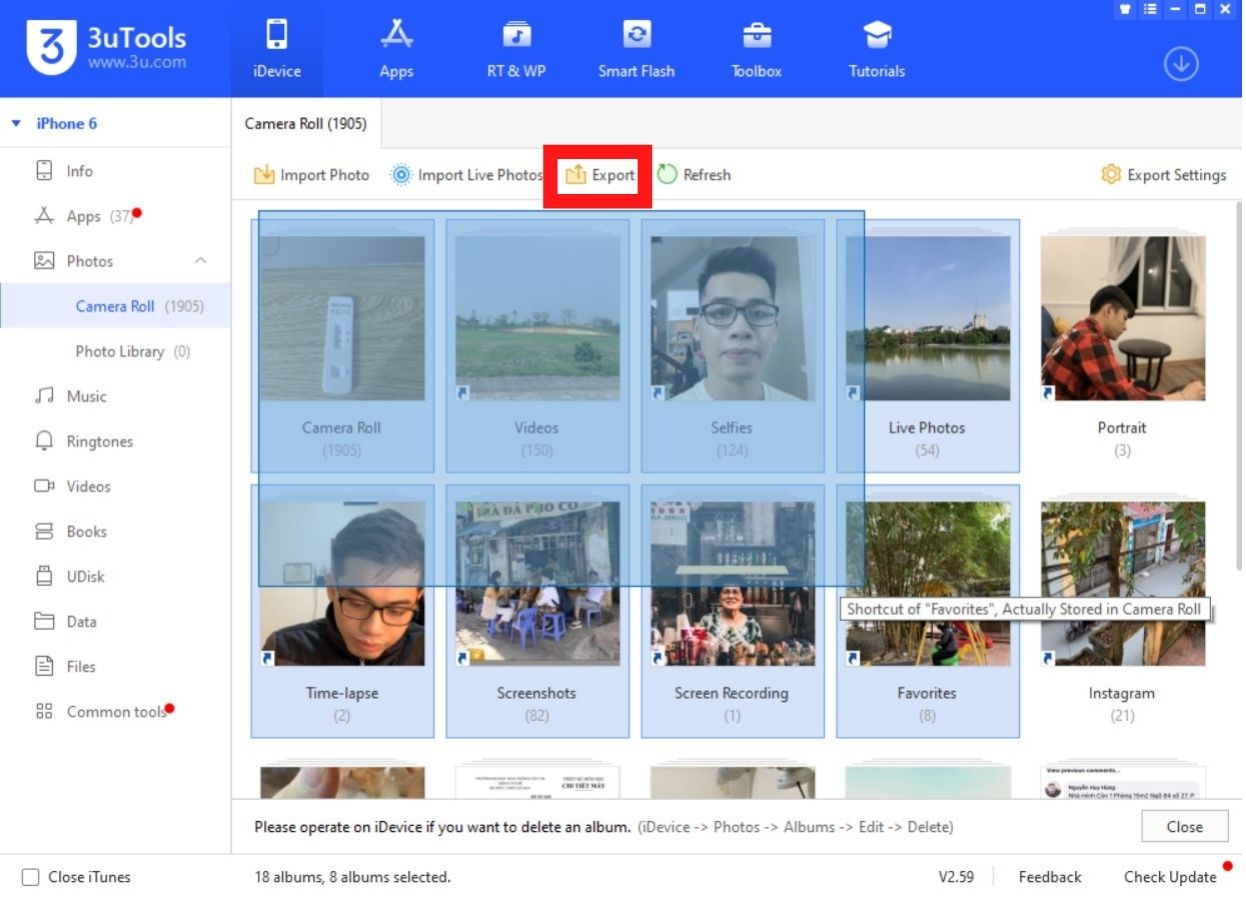Collapse the Photos section chevron
Image resolution: width=1246 pixels, height=898 pixels.
[x=200, y=261]
